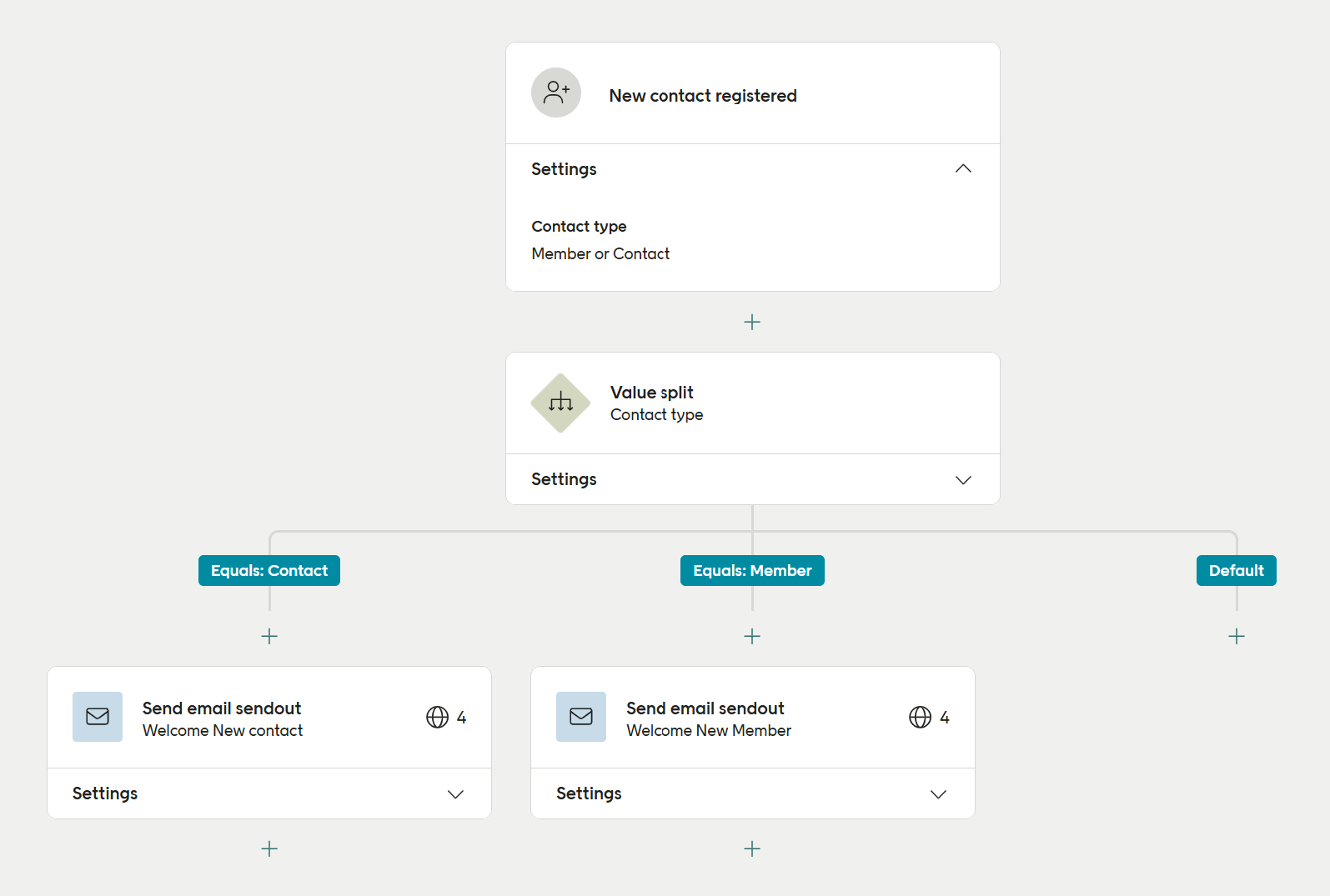The image size is (1330, 896).
Task: Add step below New contact registered card
Action: [752, 322]
